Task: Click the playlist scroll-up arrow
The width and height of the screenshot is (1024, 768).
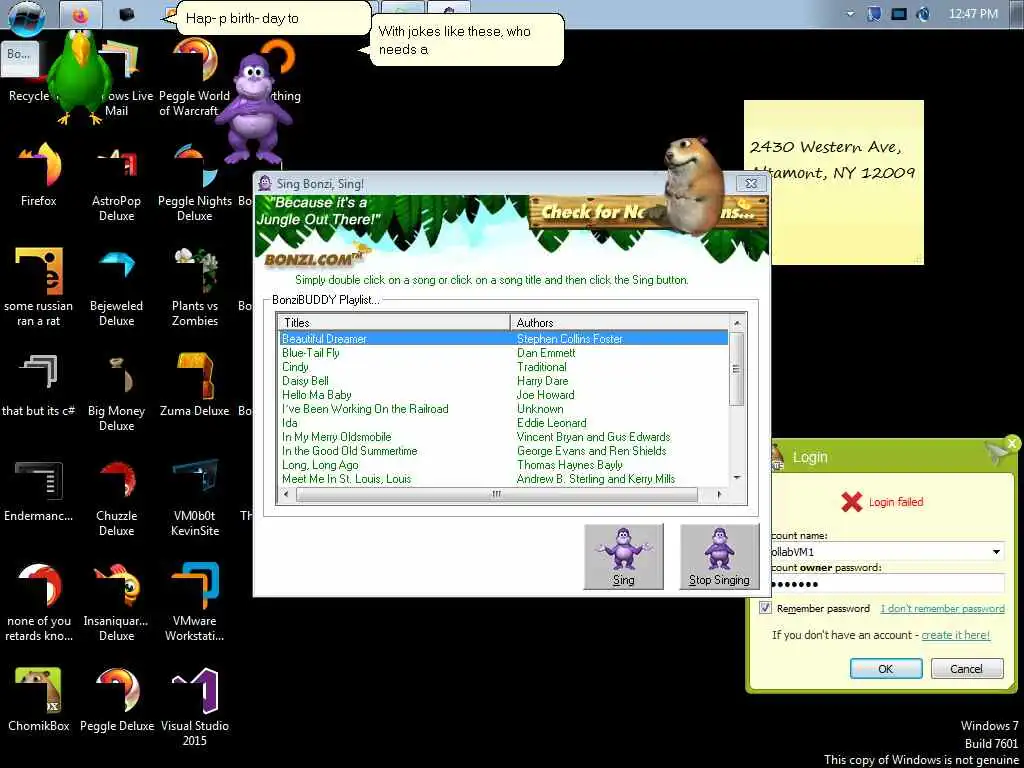Action: pos(737,323)
